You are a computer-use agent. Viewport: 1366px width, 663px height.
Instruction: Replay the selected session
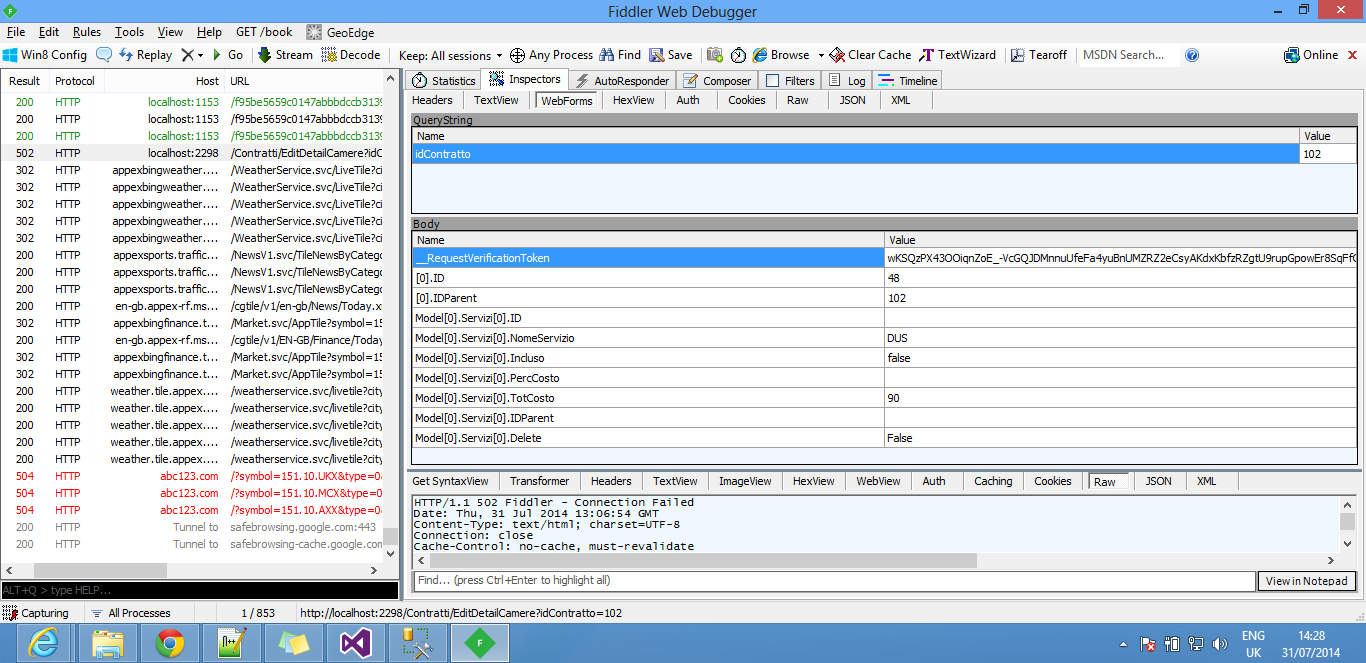(145, 55)
